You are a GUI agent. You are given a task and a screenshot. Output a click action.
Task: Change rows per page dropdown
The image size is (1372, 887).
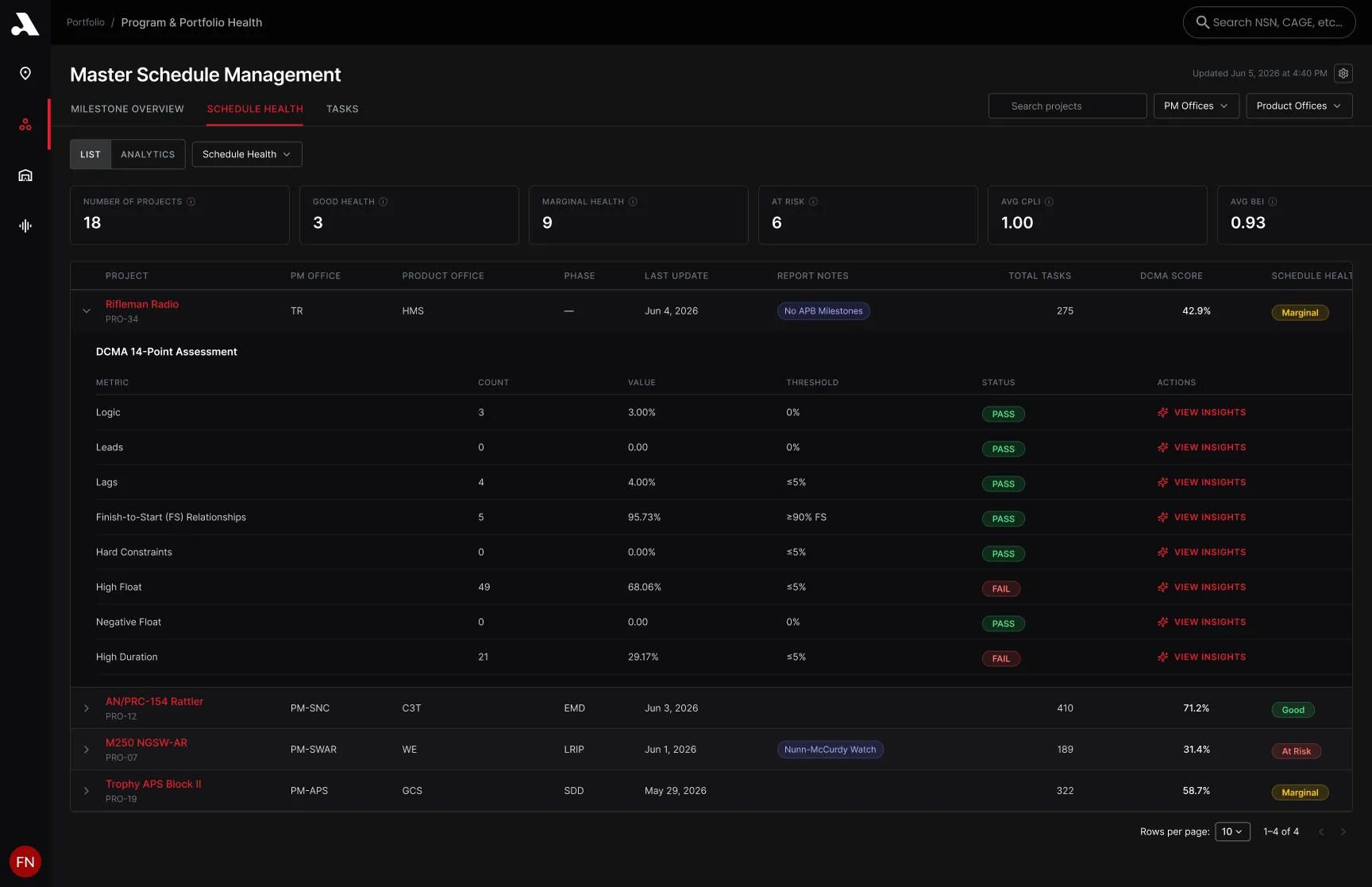click(x=1232, y=831)
